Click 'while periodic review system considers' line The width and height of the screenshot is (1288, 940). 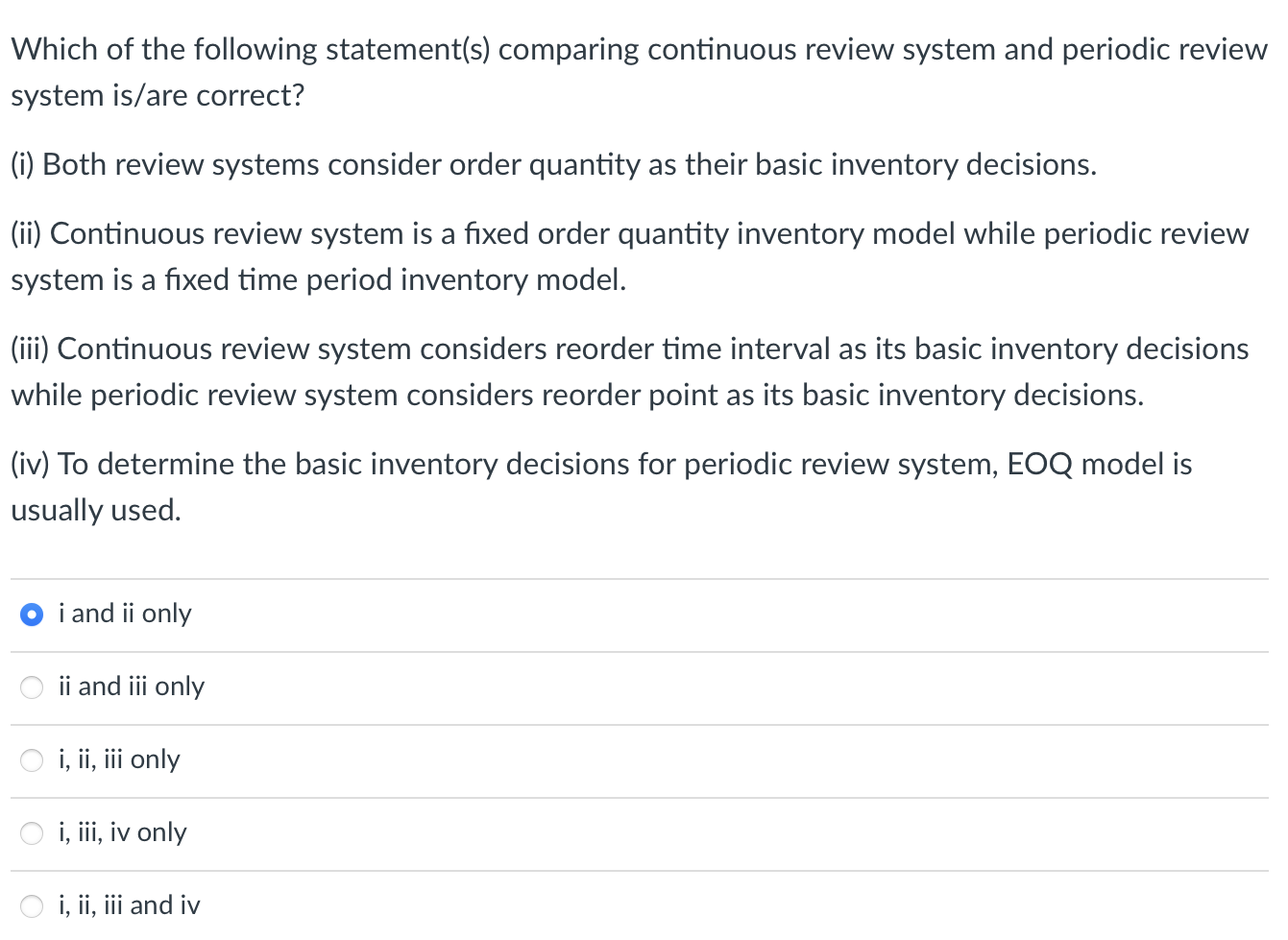tap(577, 395)
